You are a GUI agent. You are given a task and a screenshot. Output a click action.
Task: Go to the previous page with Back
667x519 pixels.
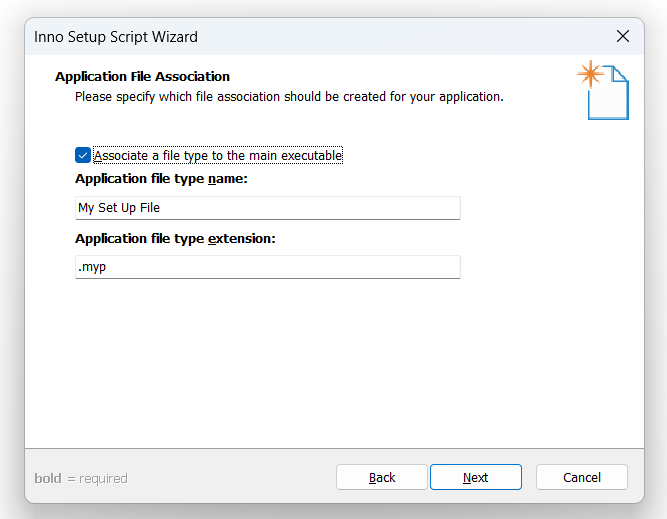click(382, 477)
